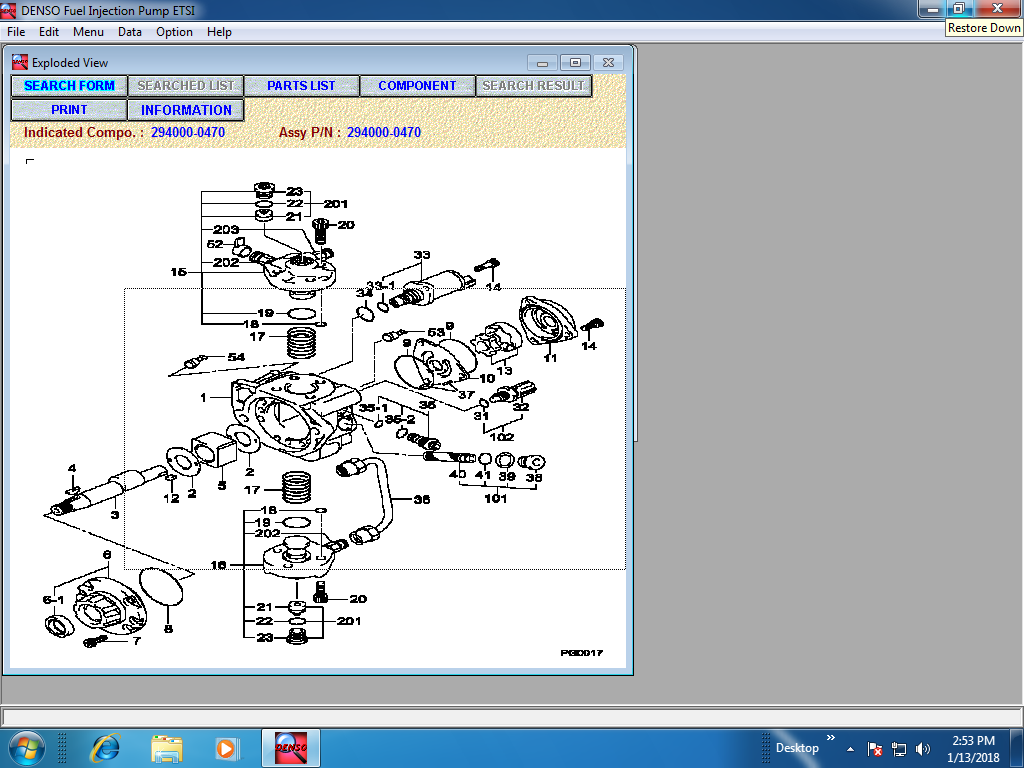
Task: Open Windows Explorer folder from taskbar
Action: pos(167,748)
